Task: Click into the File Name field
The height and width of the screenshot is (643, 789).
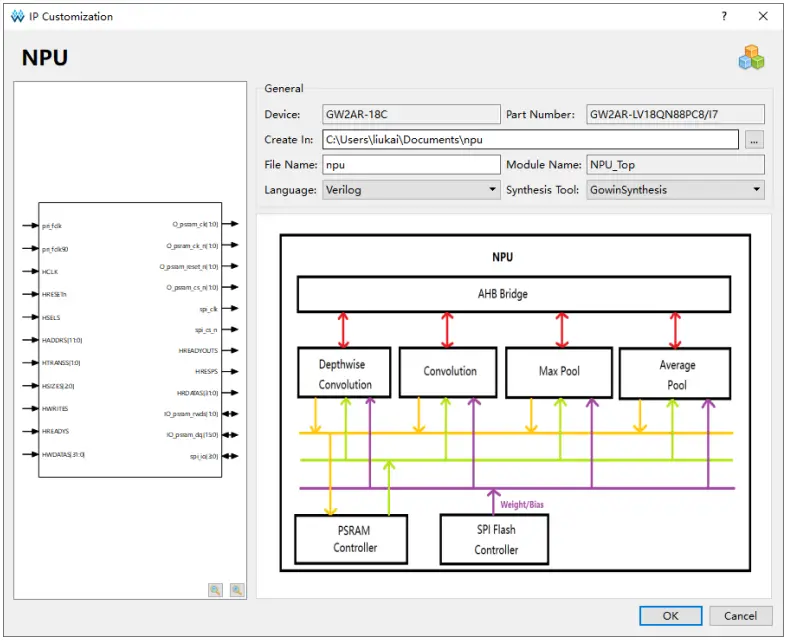Action: tap(411, 165)
